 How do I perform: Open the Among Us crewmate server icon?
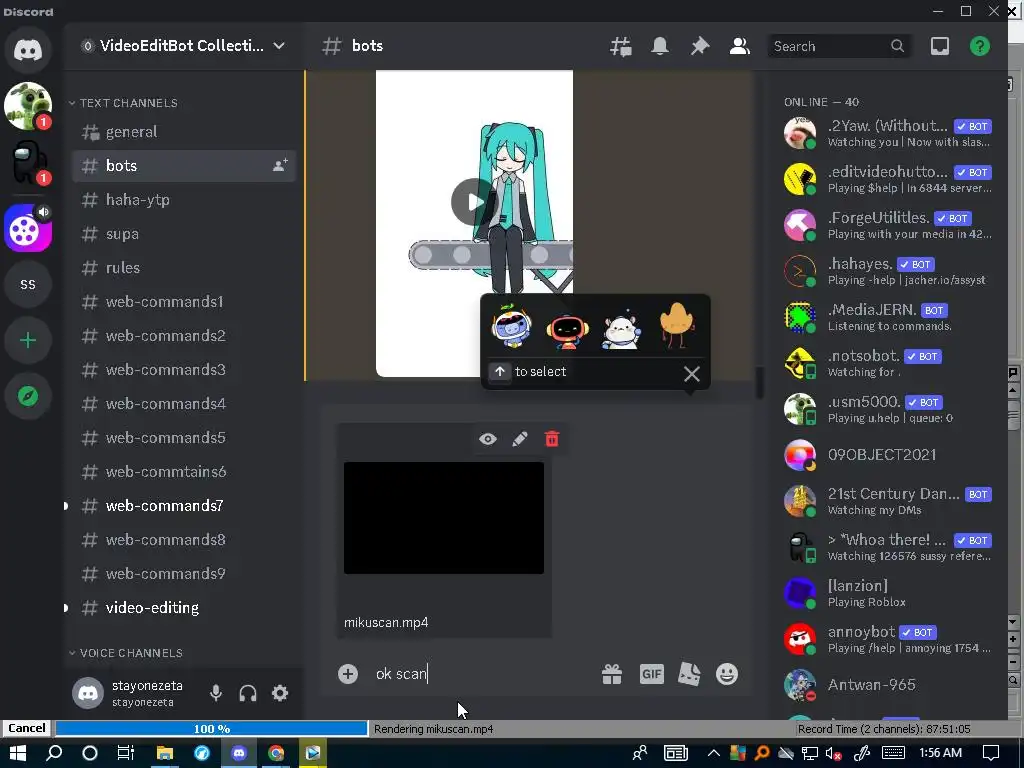(28, 163)
